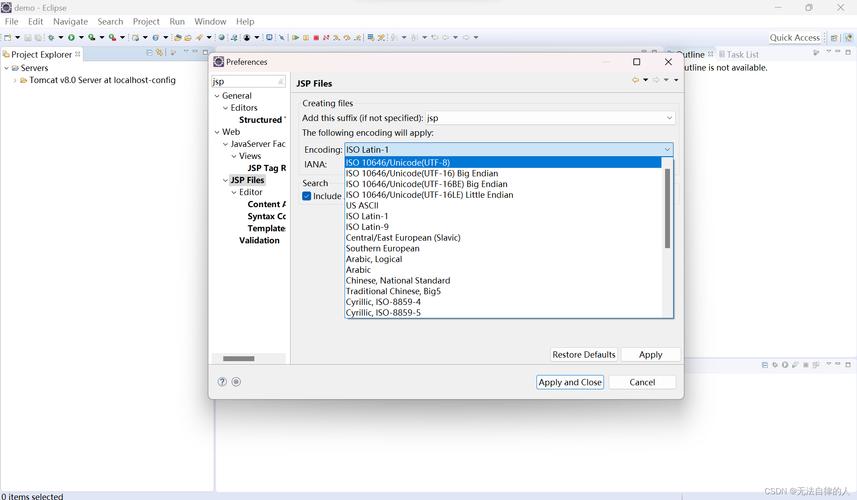Screen dimensions: 857x500
Task: Click the green Run toolbar icon
Action: point(71,38)
